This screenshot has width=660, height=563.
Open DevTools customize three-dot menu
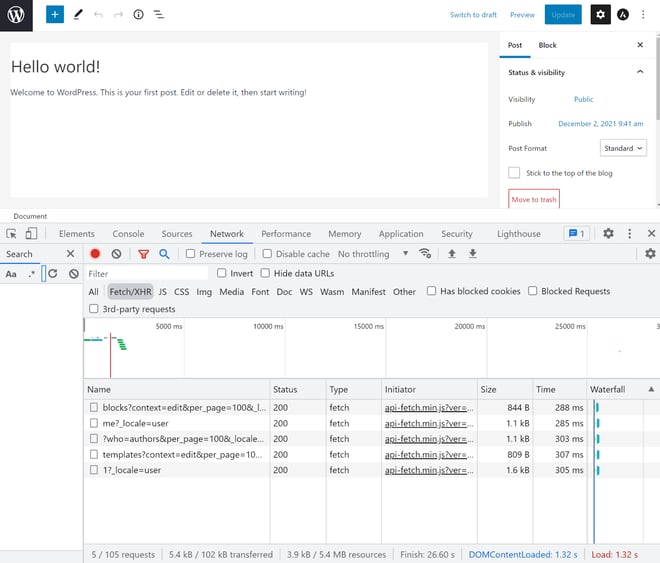click(x=630, y=233)
